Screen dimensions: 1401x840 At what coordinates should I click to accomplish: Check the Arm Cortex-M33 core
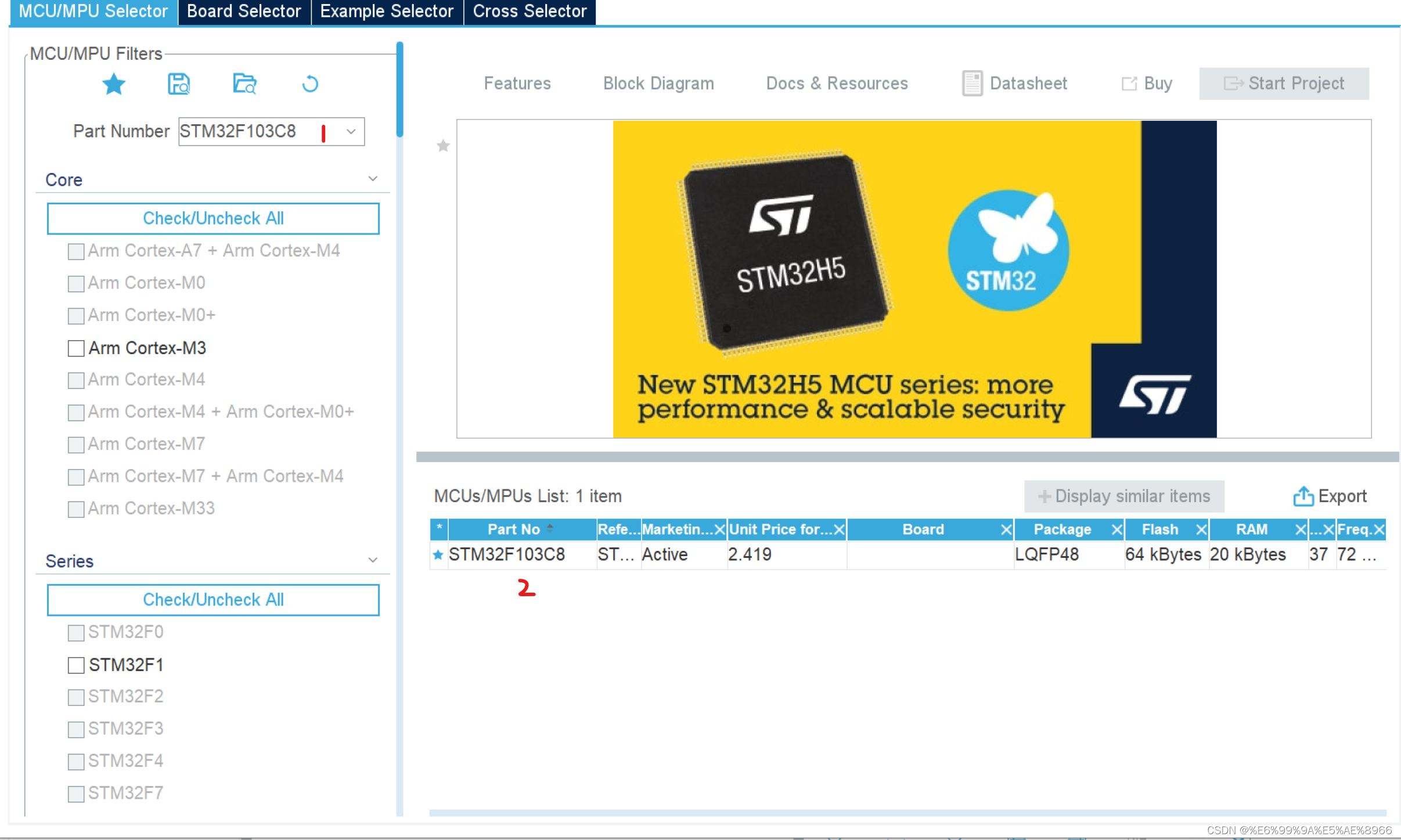coord(76,509)
